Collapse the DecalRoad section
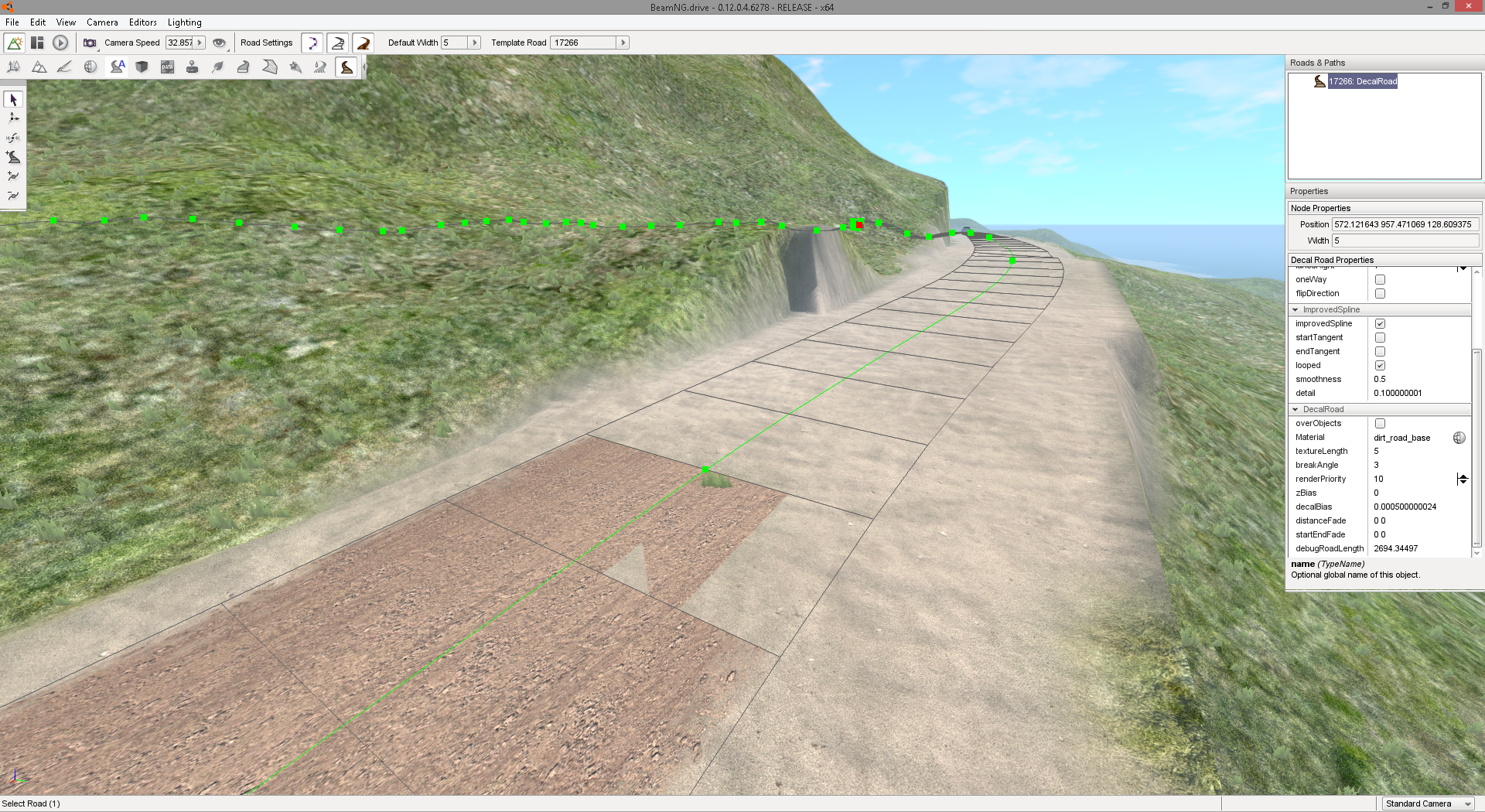The width and height of the screenshot is (1485, 812). click(x=1296, y=410)
